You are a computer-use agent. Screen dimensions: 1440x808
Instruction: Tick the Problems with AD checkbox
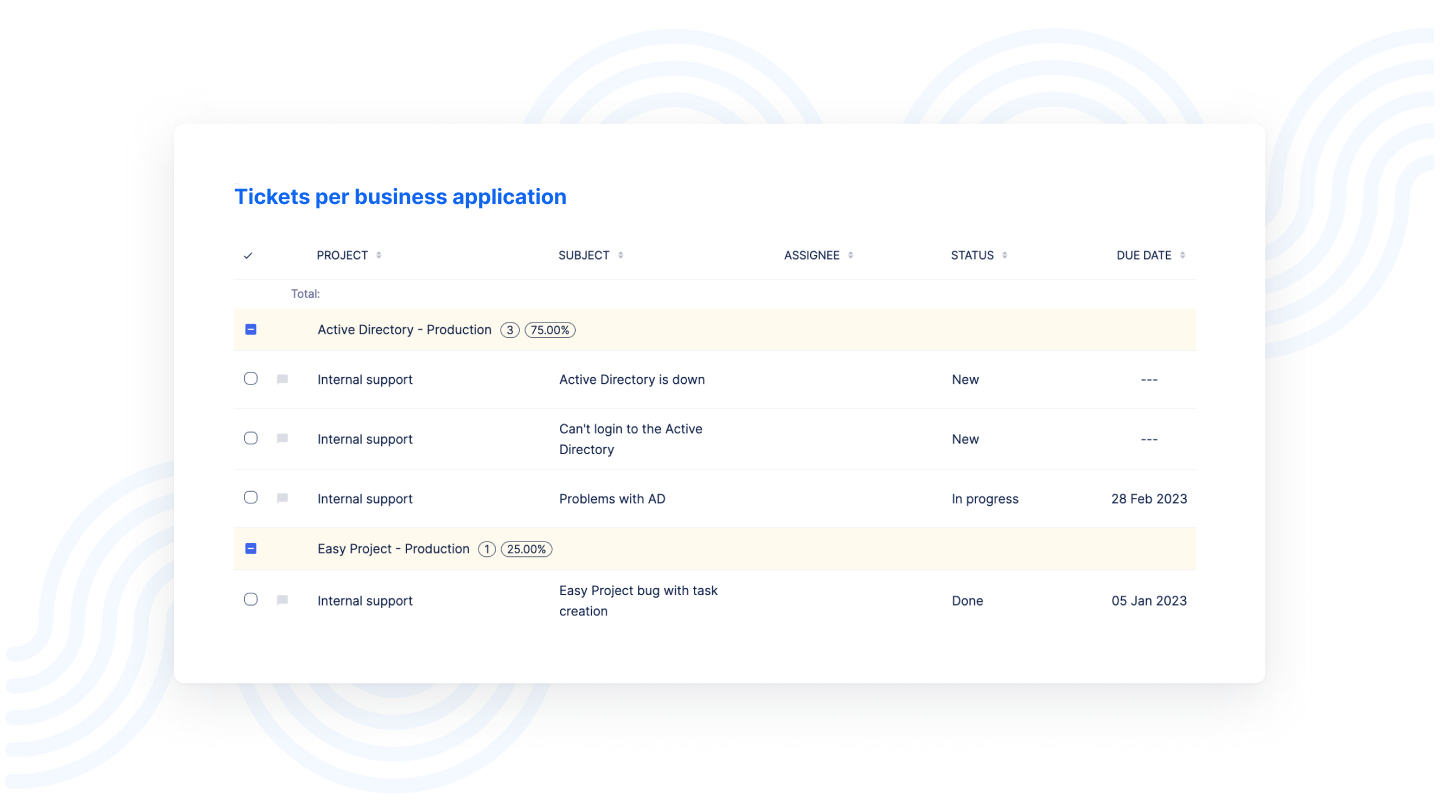(251, 498)
